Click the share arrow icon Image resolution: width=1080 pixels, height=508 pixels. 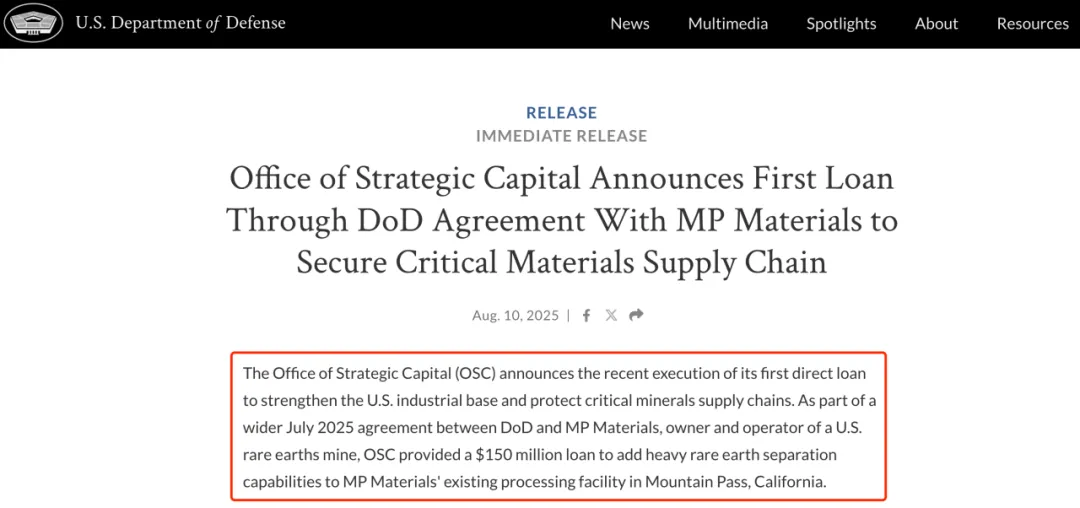click(x=636, y=315)
